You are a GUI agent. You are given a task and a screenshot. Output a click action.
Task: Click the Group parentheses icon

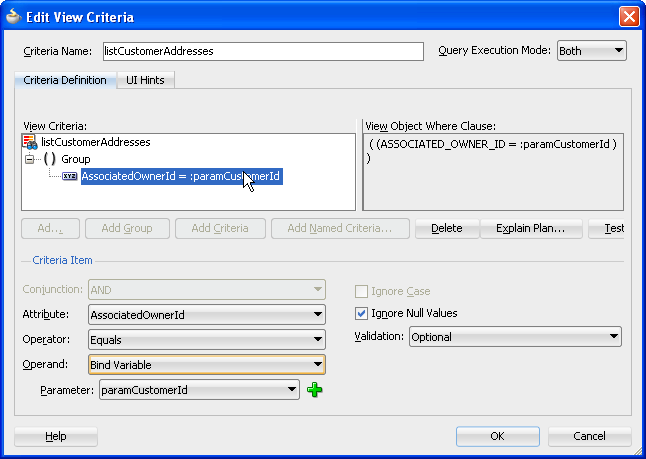(x=49, y=159)
